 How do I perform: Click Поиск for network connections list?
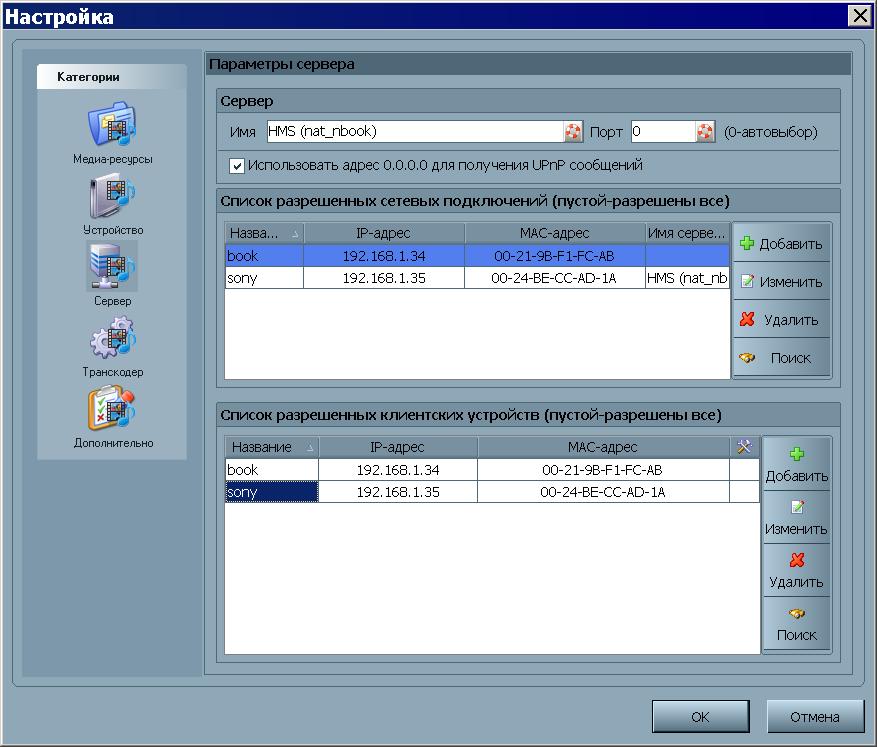coord(781,358)
